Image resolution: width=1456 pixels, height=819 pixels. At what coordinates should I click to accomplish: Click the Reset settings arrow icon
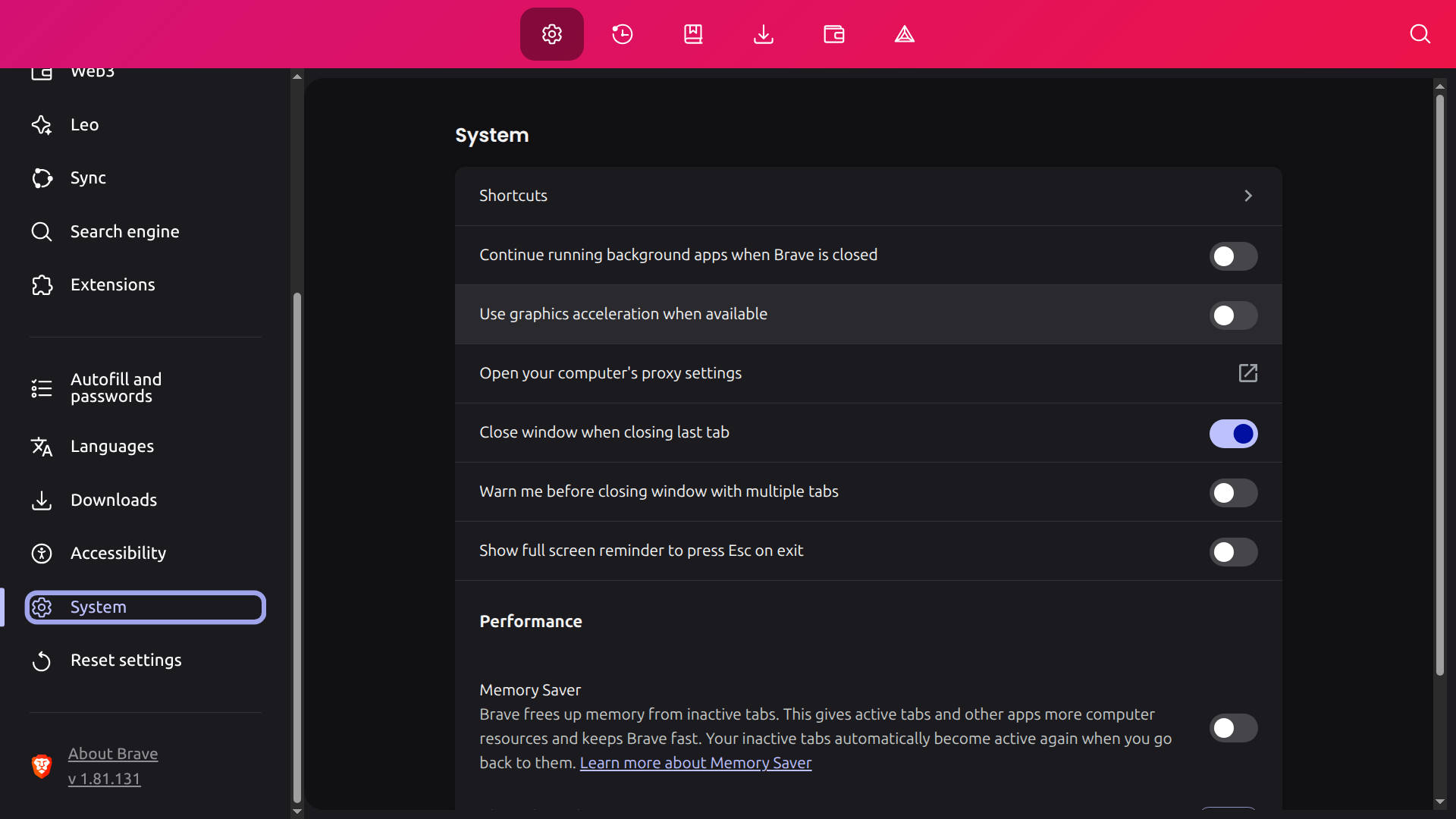point(42,661)
